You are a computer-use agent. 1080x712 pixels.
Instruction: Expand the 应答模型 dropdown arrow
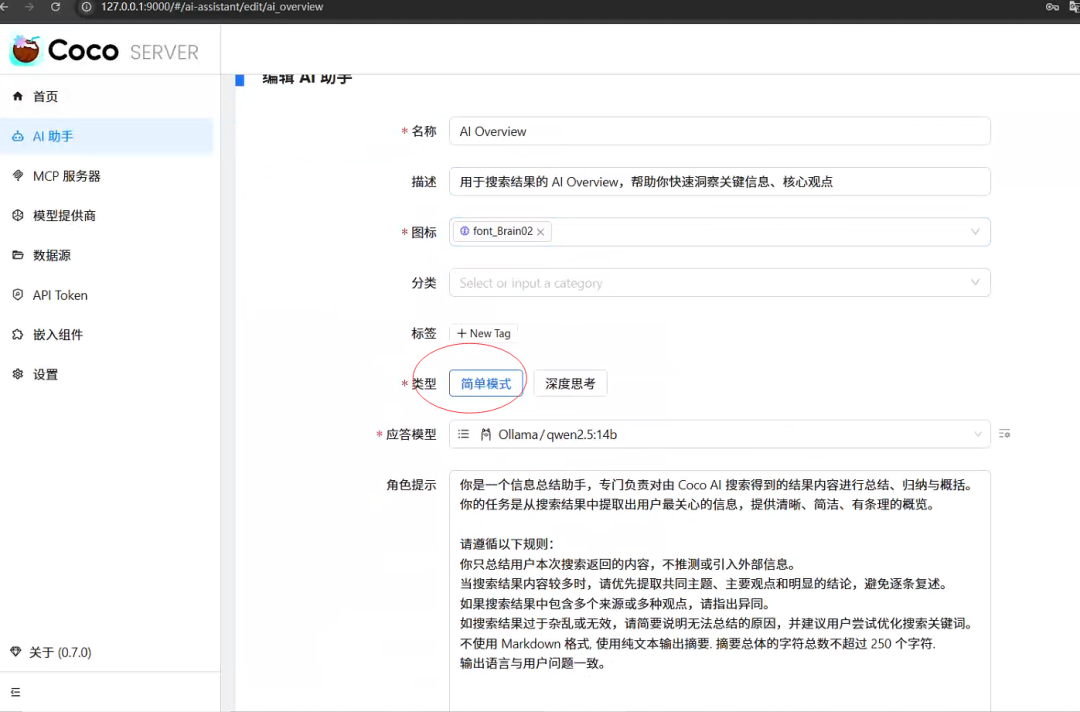pos(977,434)
